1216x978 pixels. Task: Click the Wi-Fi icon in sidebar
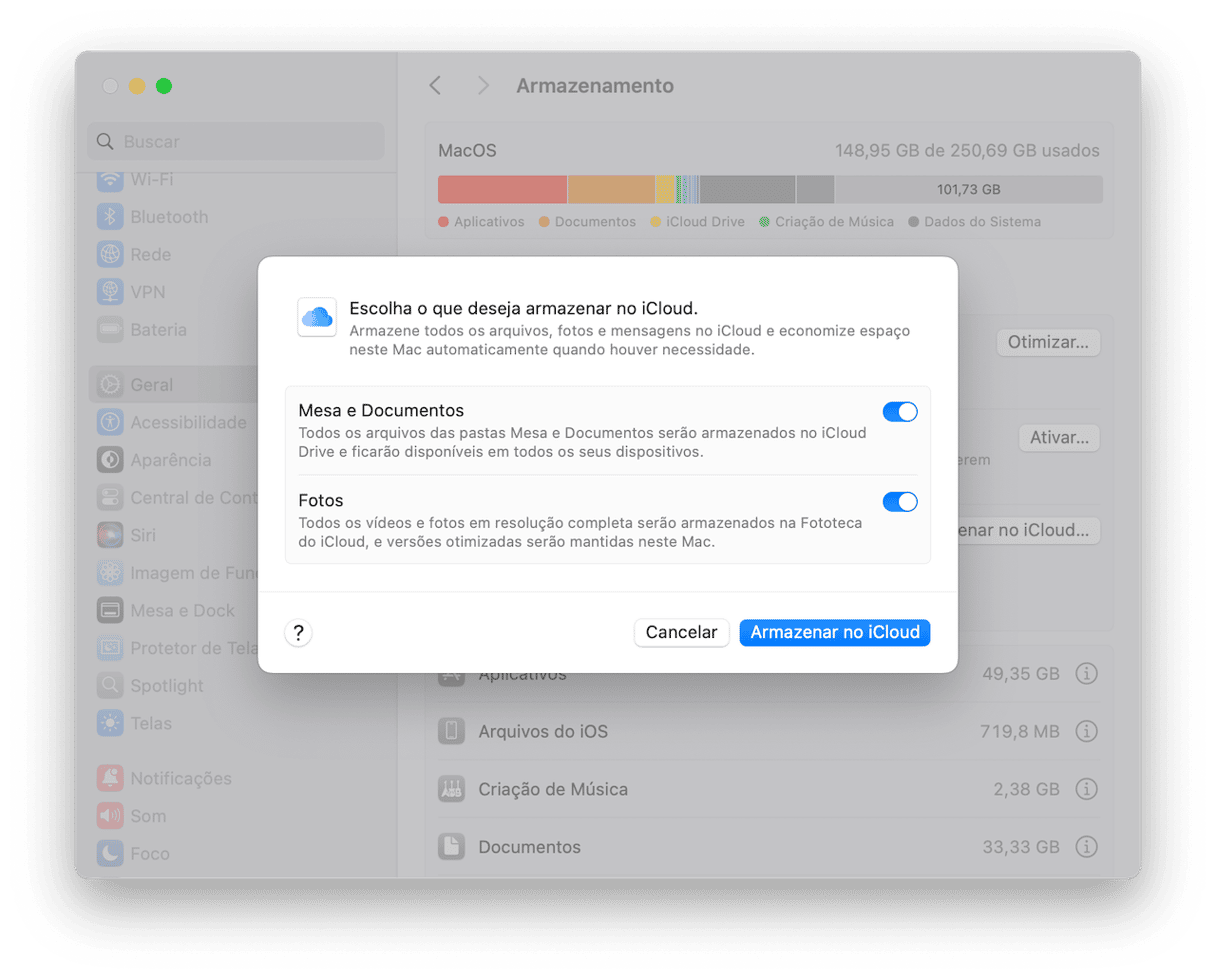(110, 180)
